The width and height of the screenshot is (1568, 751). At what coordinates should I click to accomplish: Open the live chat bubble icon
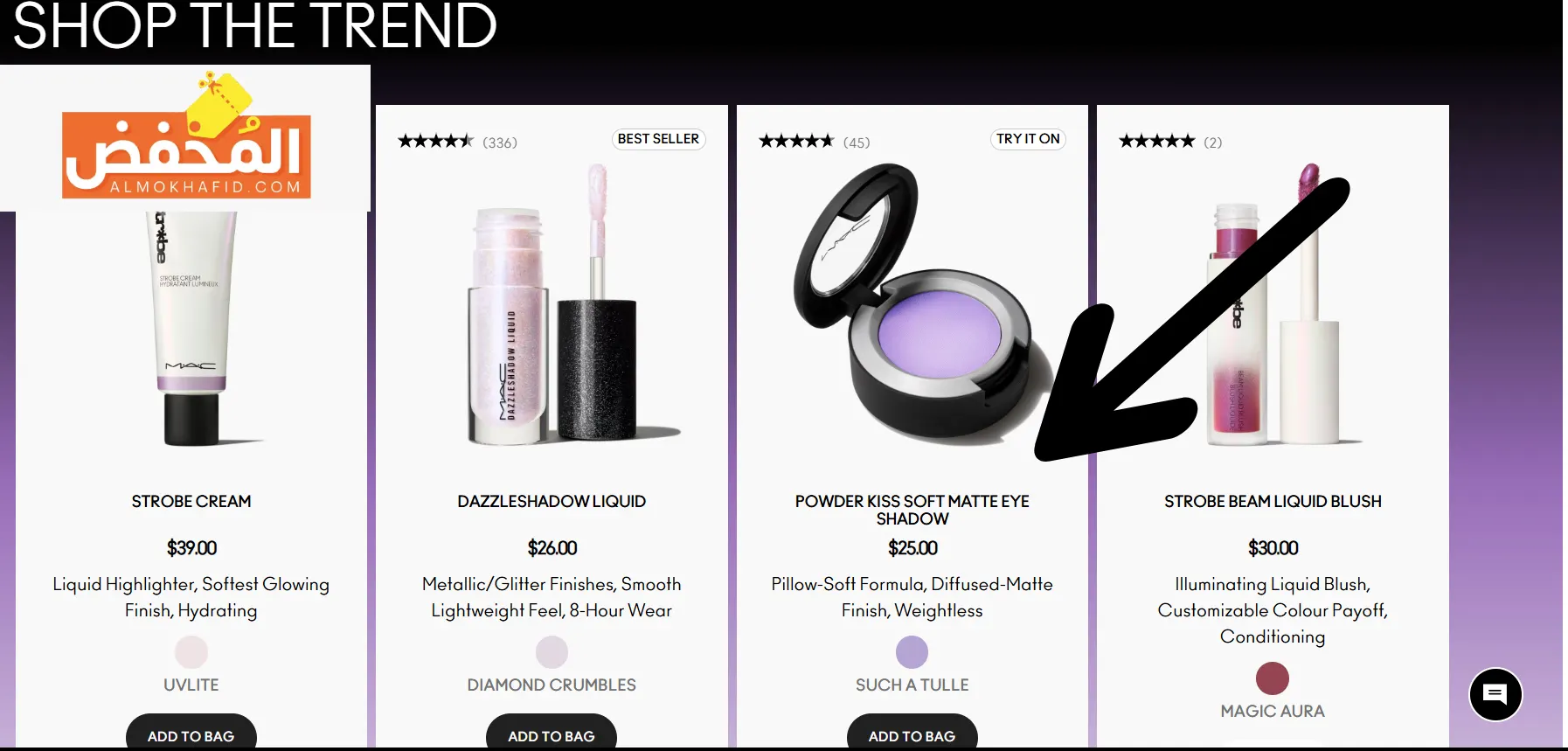coord(1495,695)
